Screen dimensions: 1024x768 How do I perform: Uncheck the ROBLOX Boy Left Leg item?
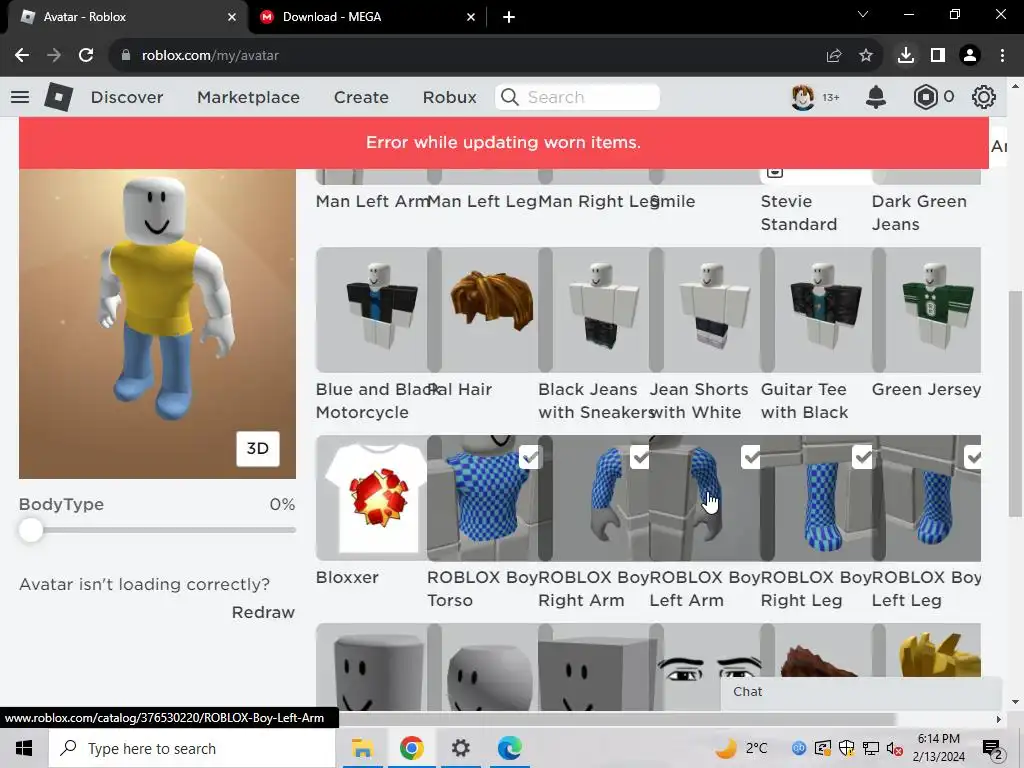(973, 457)
